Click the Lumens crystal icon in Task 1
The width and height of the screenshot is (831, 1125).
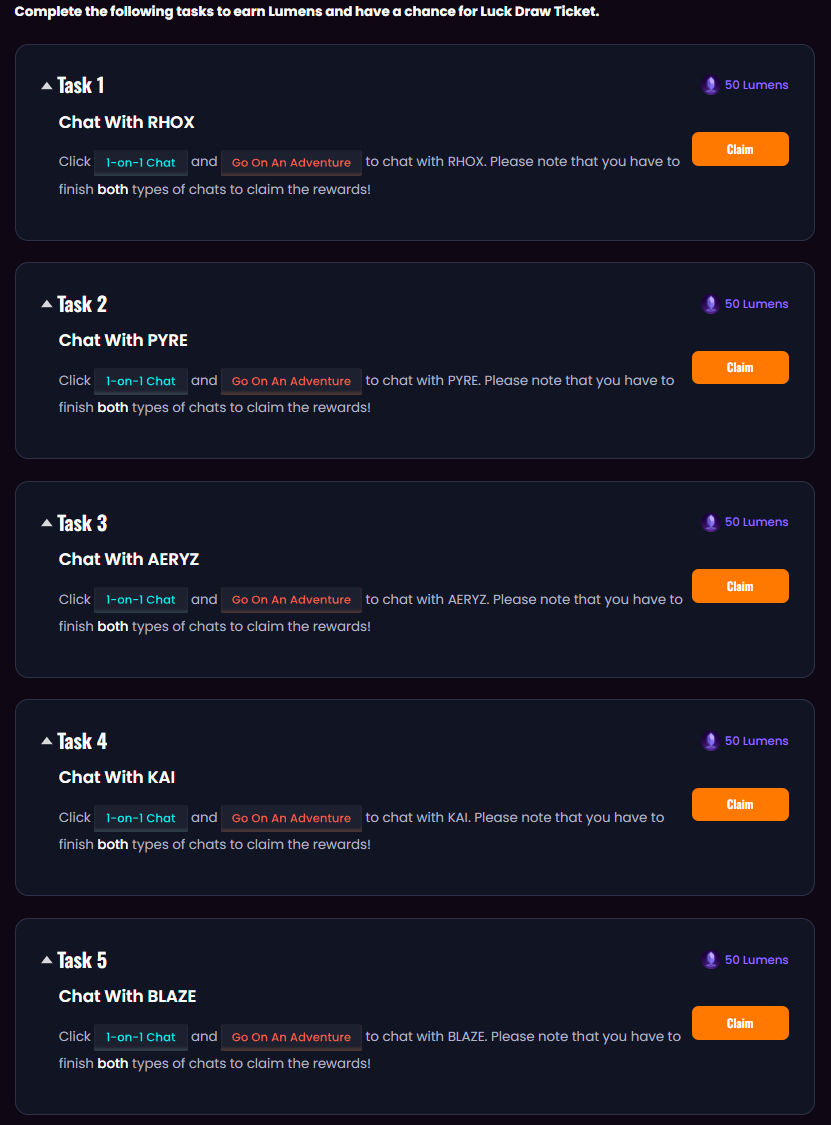pyautogui.click(x=711, y=86)
